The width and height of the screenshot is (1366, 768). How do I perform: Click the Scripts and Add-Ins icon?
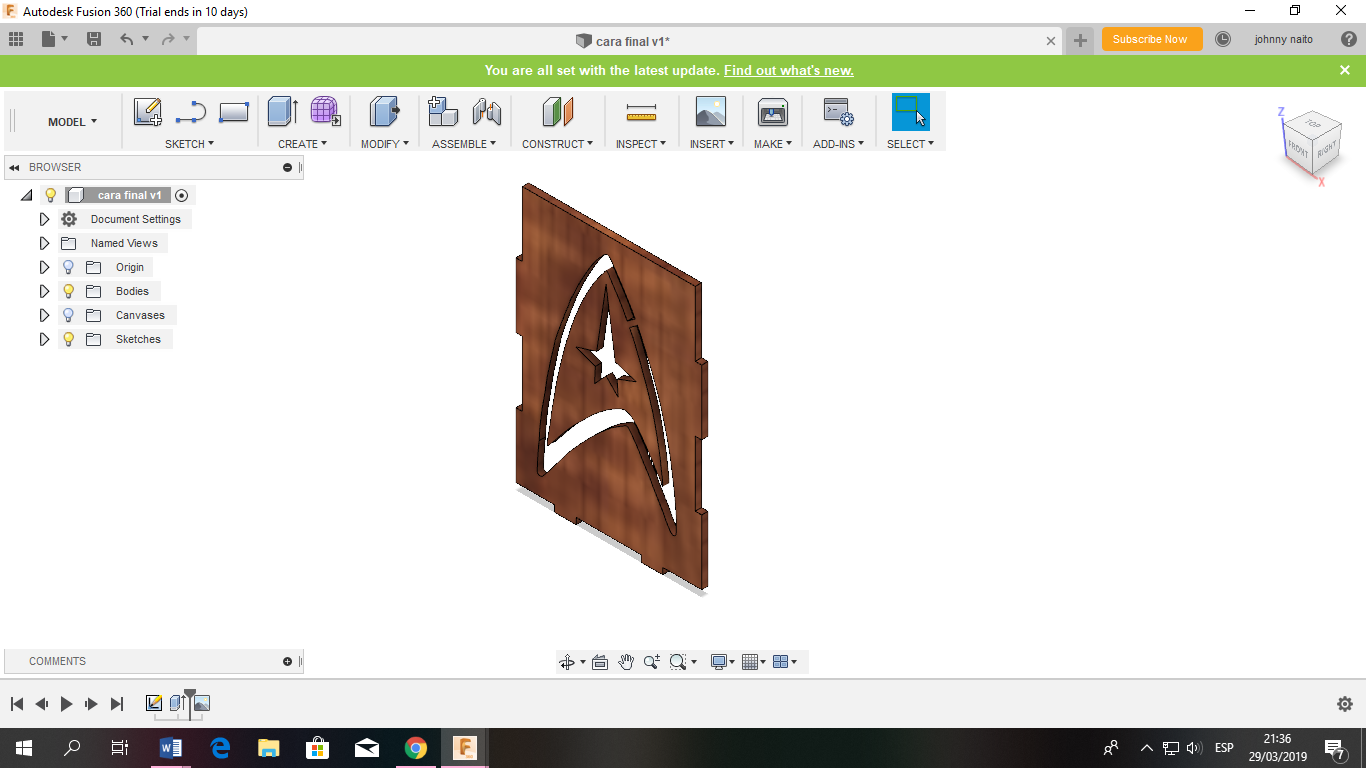point(838,111)
